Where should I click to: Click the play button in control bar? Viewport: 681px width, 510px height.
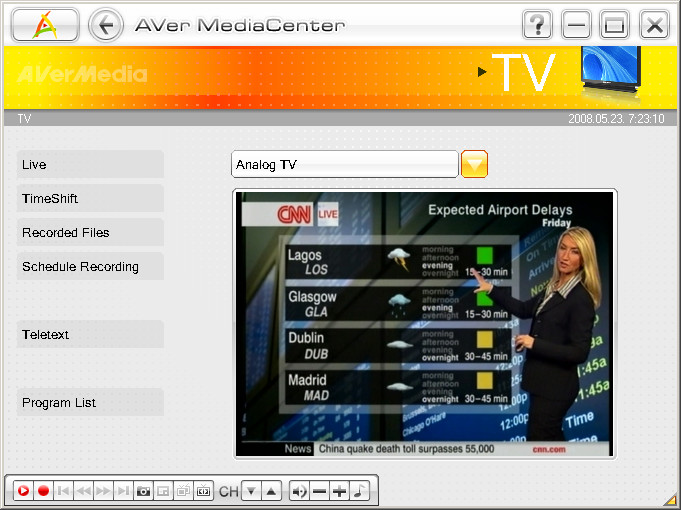point(23,491)
